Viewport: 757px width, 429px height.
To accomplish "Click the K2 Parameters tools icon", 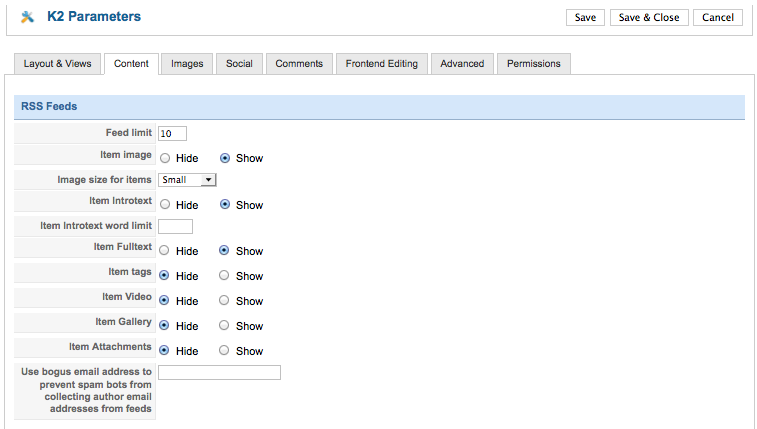I will pyautogui.click(x=28, y=17).
